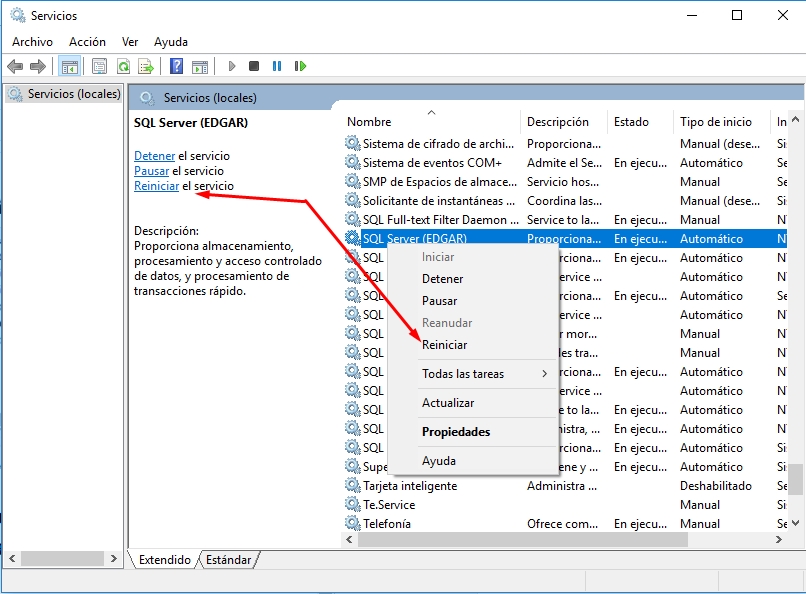Restart the service using the rightmost toolbar icon
Viewport: 806px width, 594px height.
(x=301, y=66)
